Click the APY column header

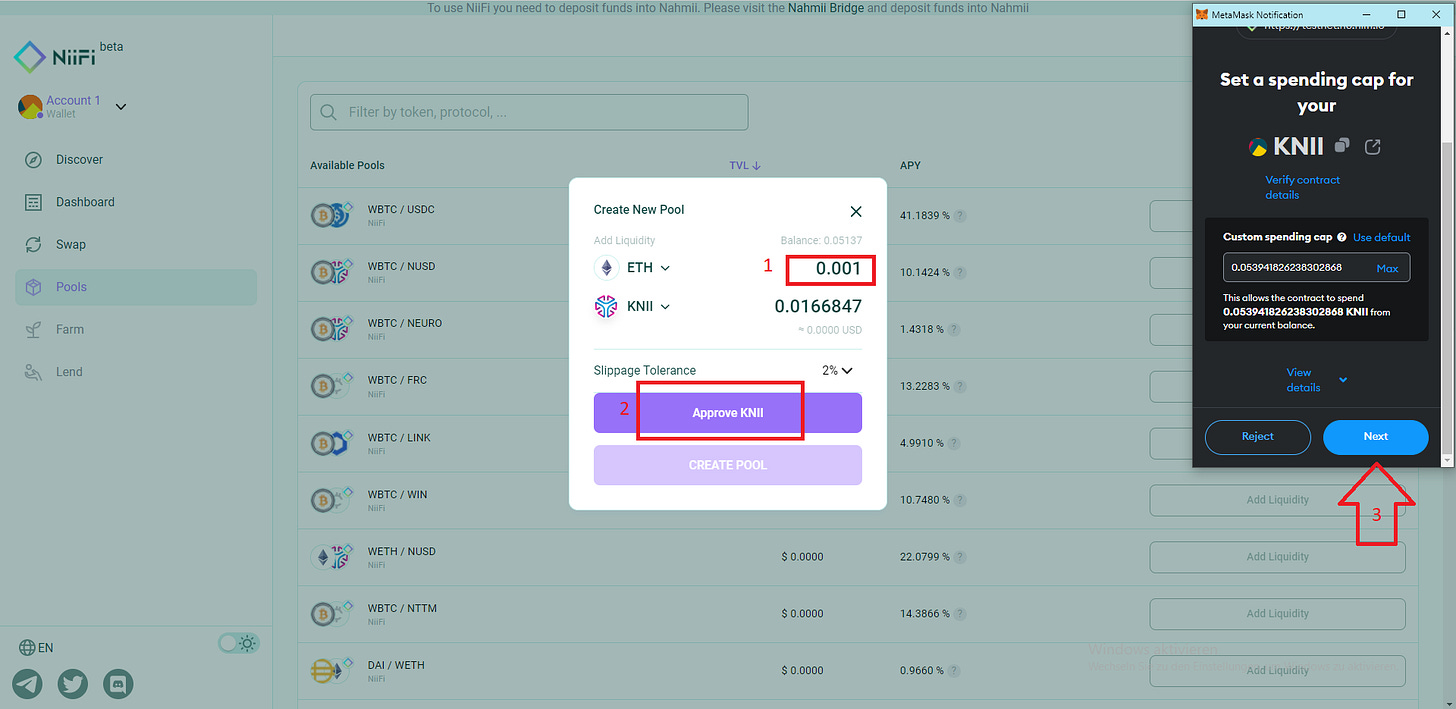(910, 165)
